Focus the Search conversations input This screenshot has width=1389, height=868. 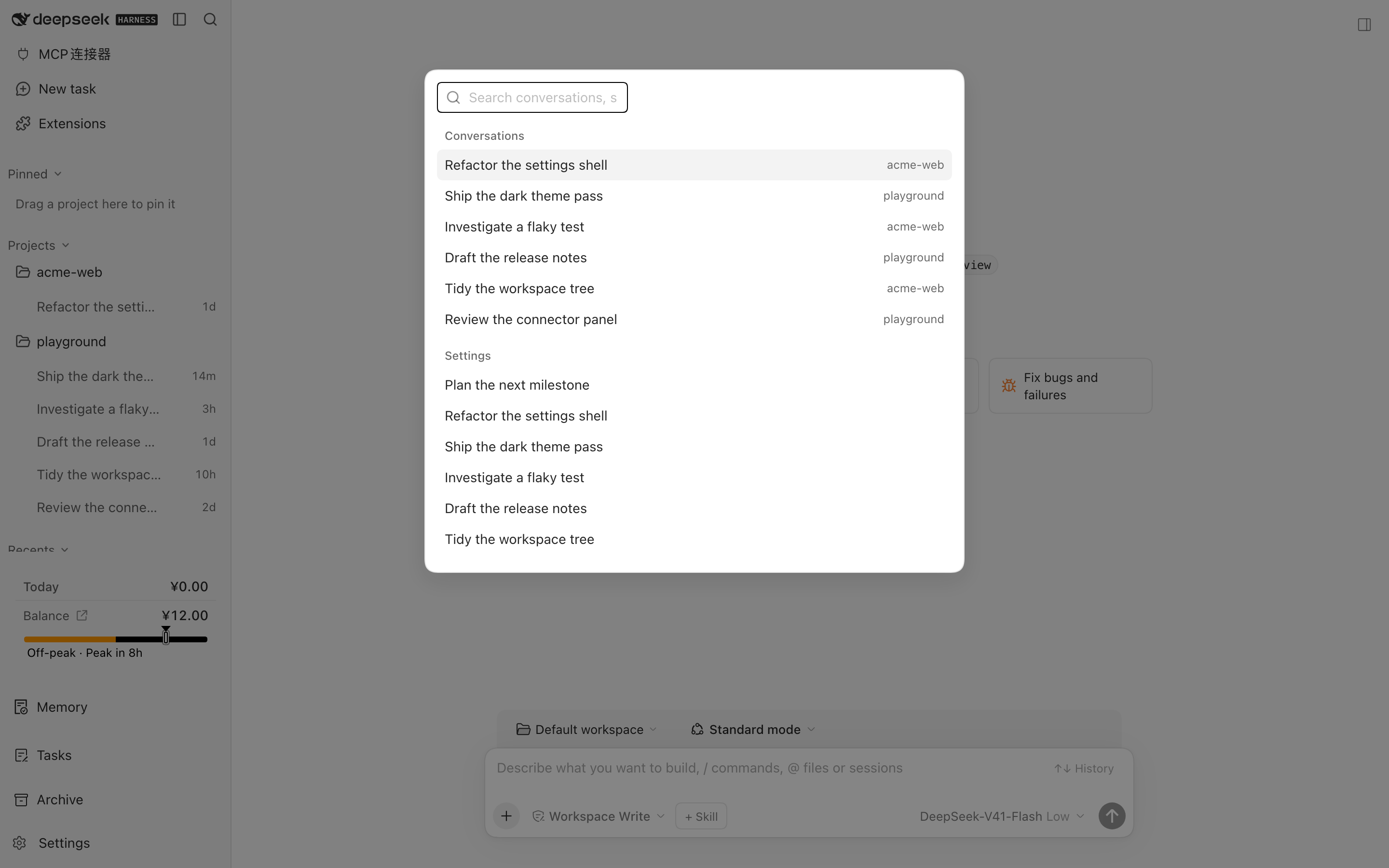point(532,97)
